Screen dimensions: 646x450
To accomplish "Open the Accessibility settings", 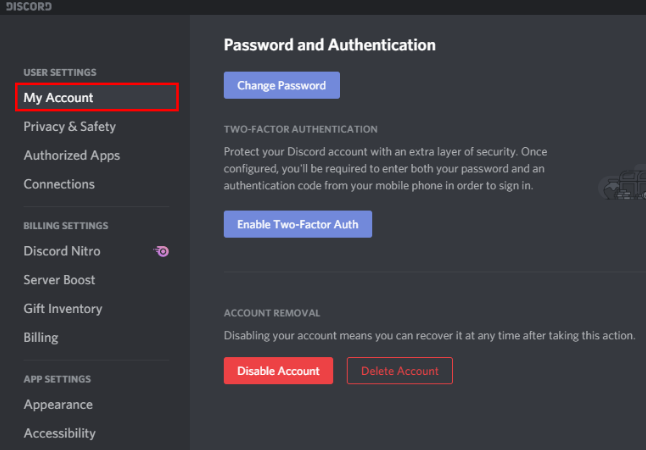I will tap(59, 434).
